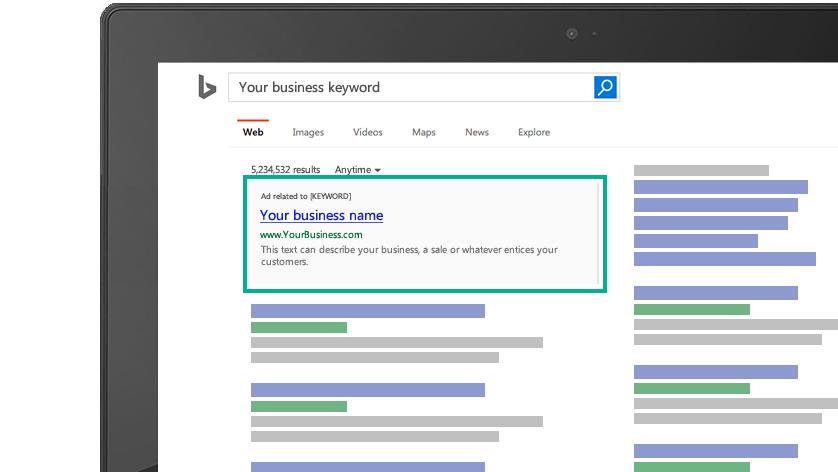Image resolution: width=838 pixels, height=472 pixels.
Task: Switch to the News tab
Action: point(477,132)
